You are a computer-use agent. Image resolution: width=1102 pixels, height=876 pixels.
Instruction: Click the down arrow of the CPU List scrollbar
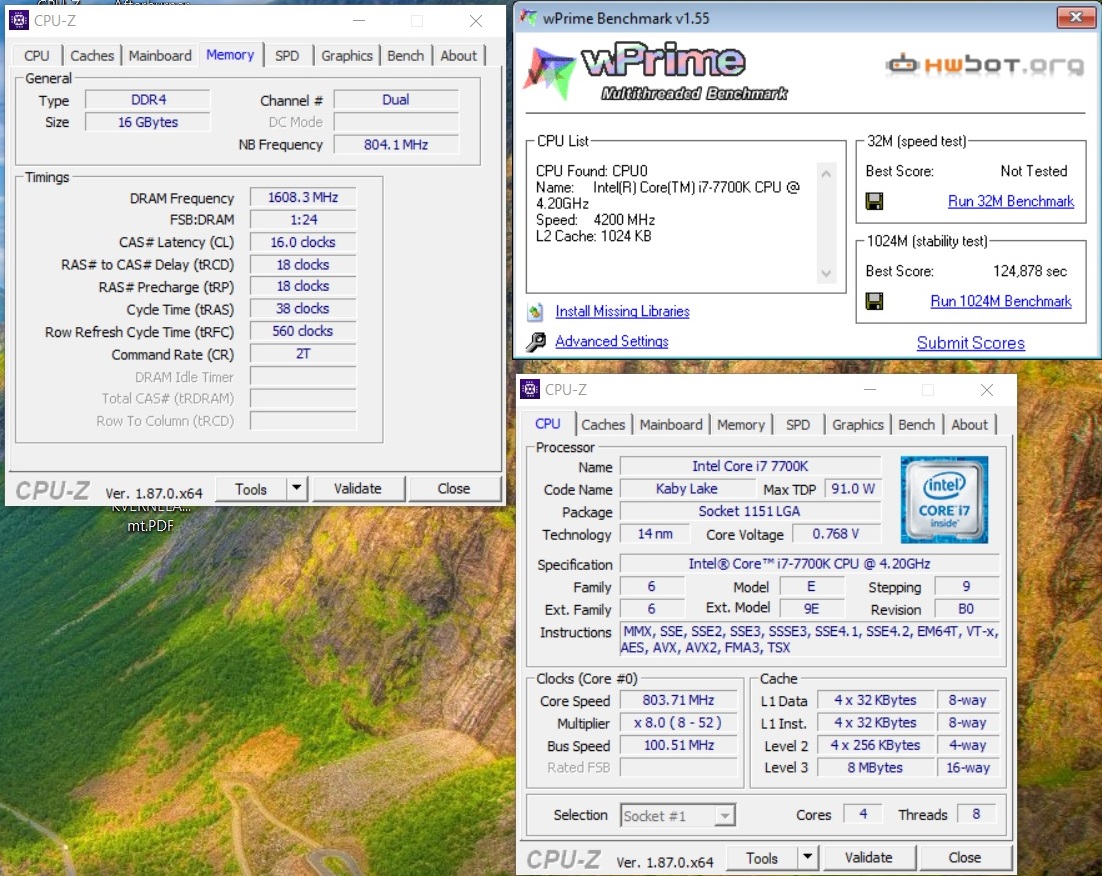[x=826, y=273]
